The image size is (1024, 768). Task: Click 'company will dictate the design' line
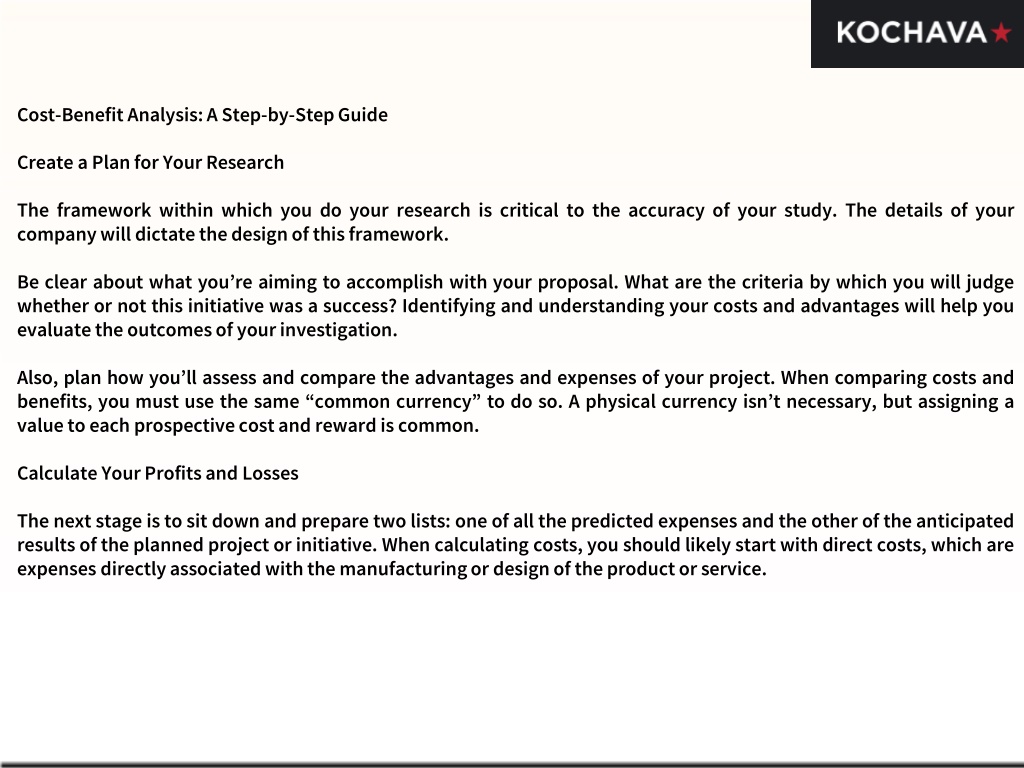pyautogui.click(x=232, y=234)
